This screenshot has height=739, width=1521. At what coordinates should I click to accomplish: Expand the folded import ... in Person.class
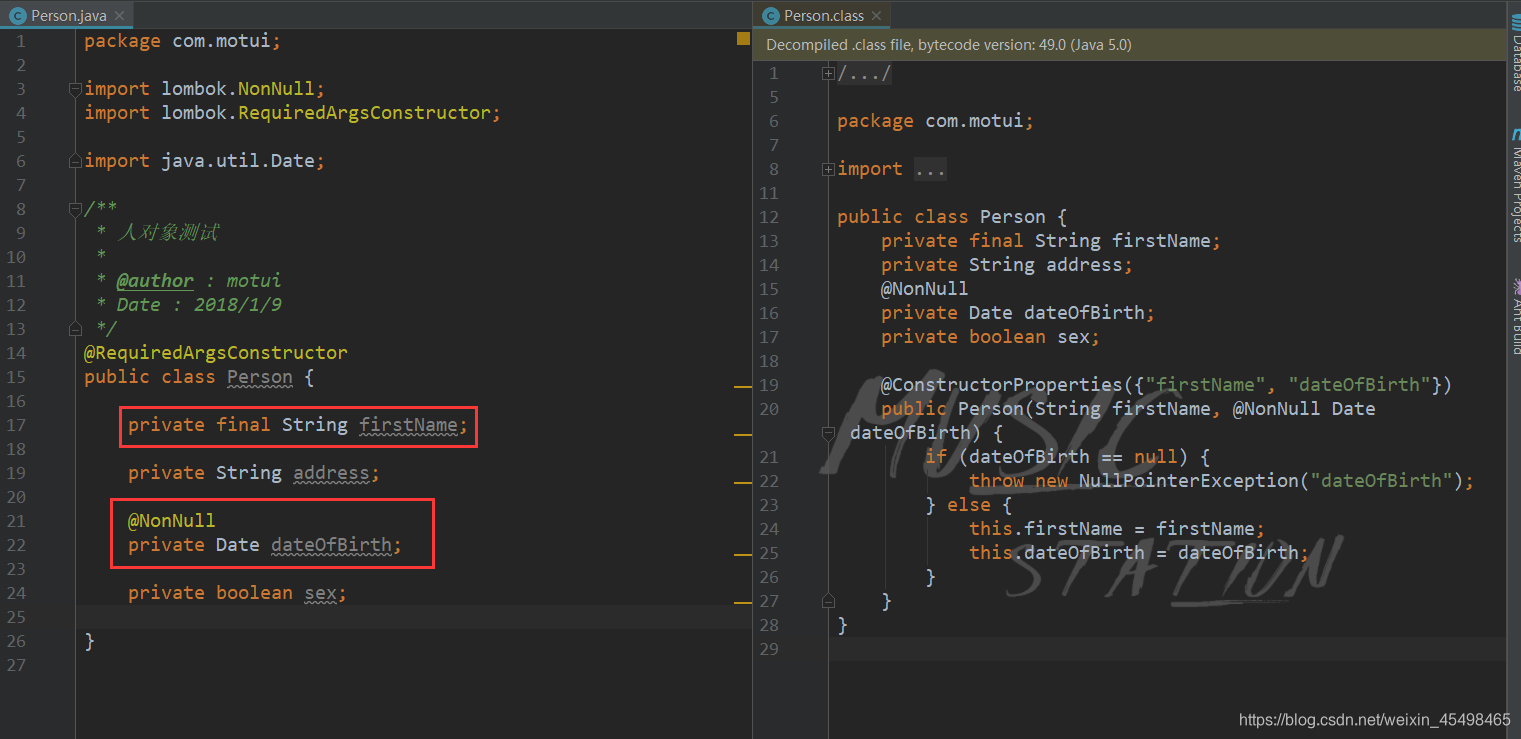(828, 169)
